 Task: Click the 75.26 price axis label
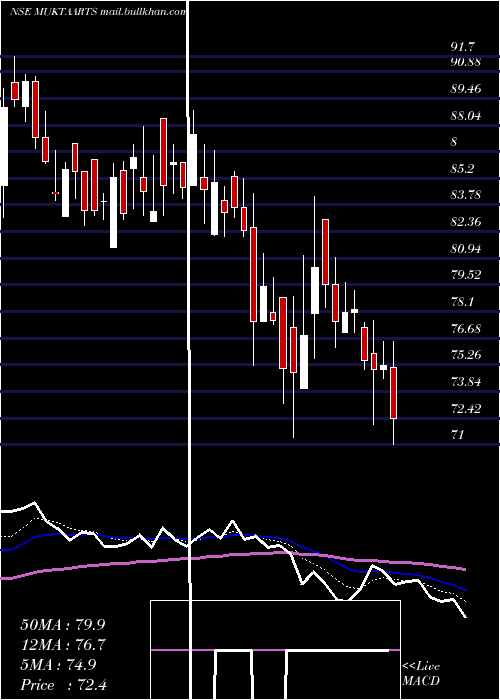466,355
